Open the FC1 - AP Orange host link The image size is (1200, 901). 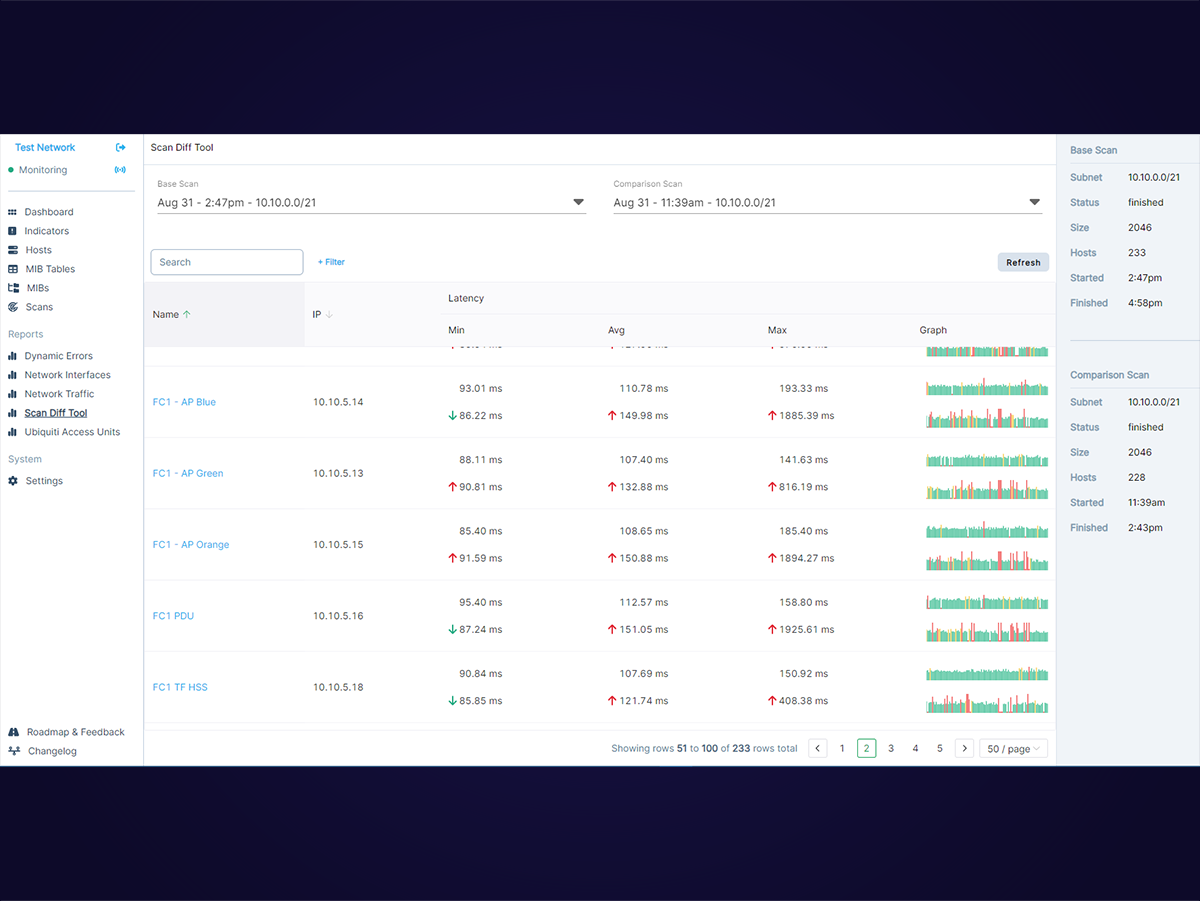coord(191,545)
